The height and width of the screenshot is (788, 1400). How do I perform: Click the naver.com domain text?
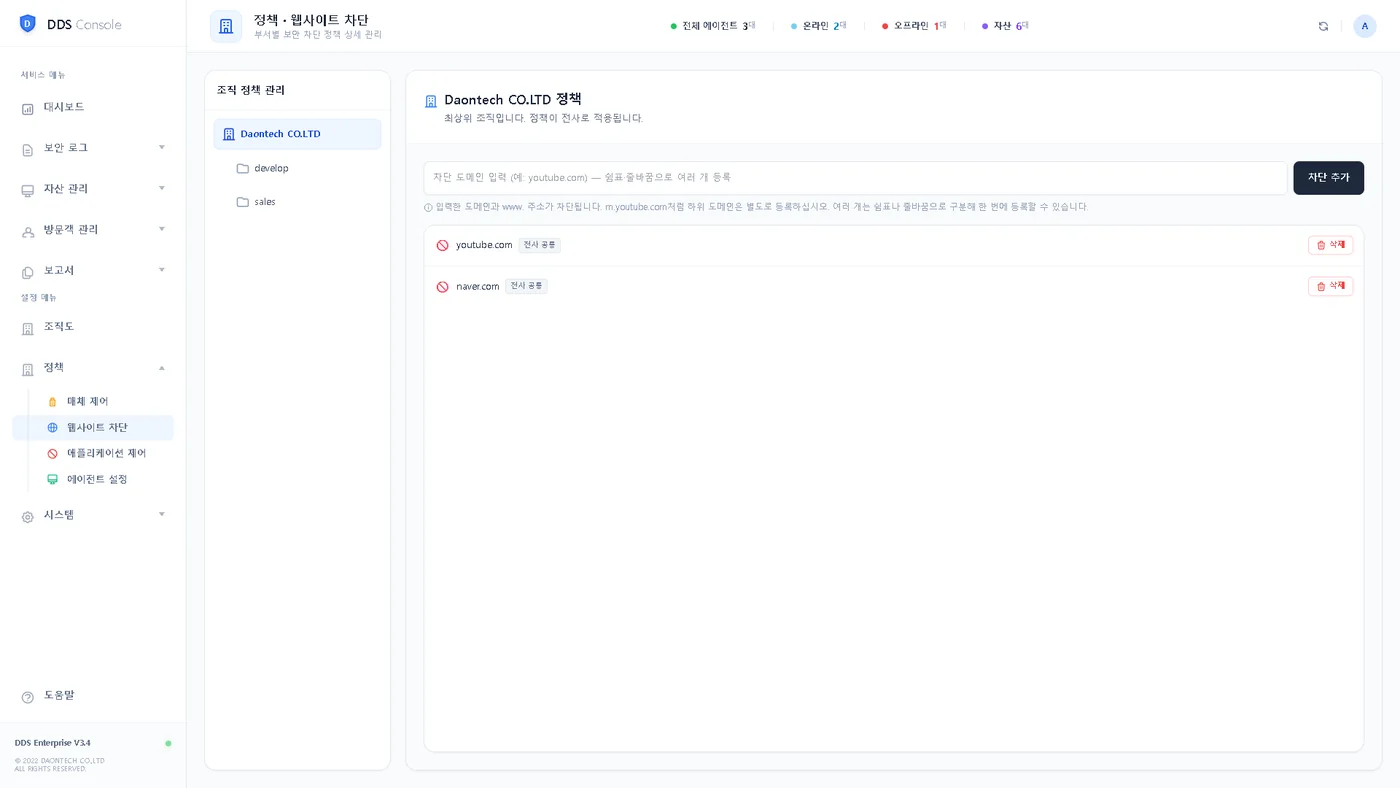pyautogui.click(x=478, y=286)
